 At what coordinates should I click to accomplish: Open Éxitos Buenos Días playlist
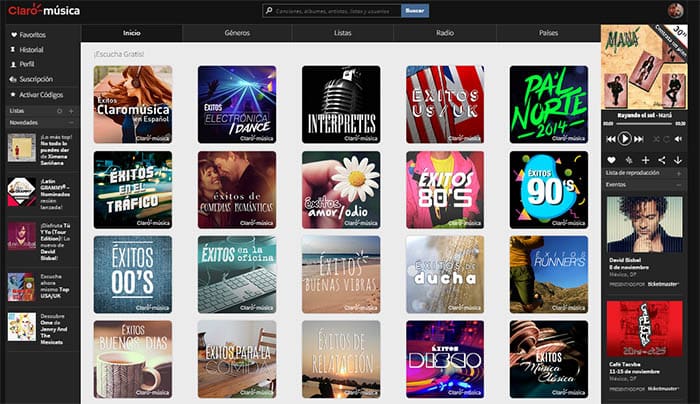coord(133,359)
